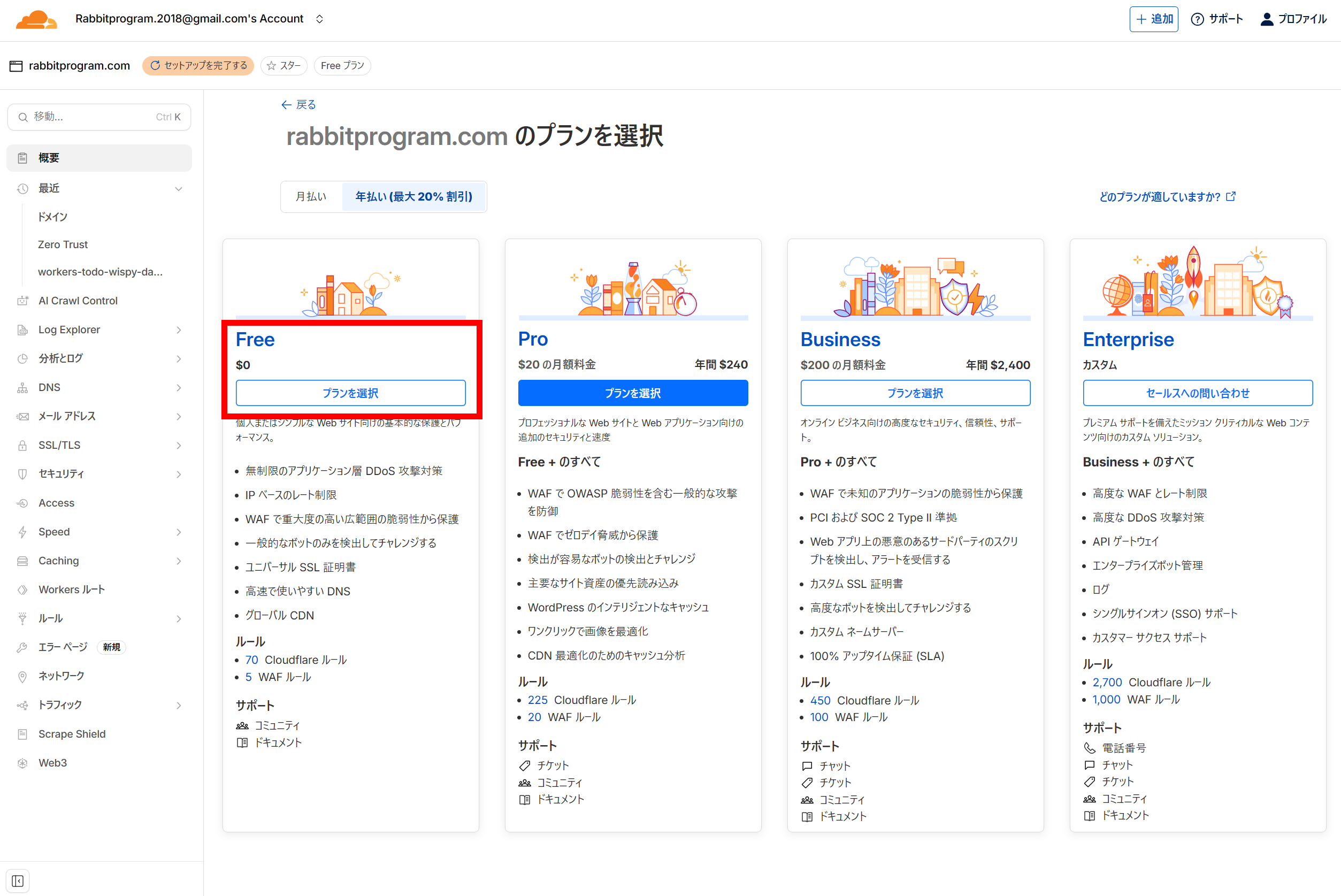This screenshot has height=896, width=1341.
Task: Click the sidebar collapse icon at bottom
Action: [18, 880]
